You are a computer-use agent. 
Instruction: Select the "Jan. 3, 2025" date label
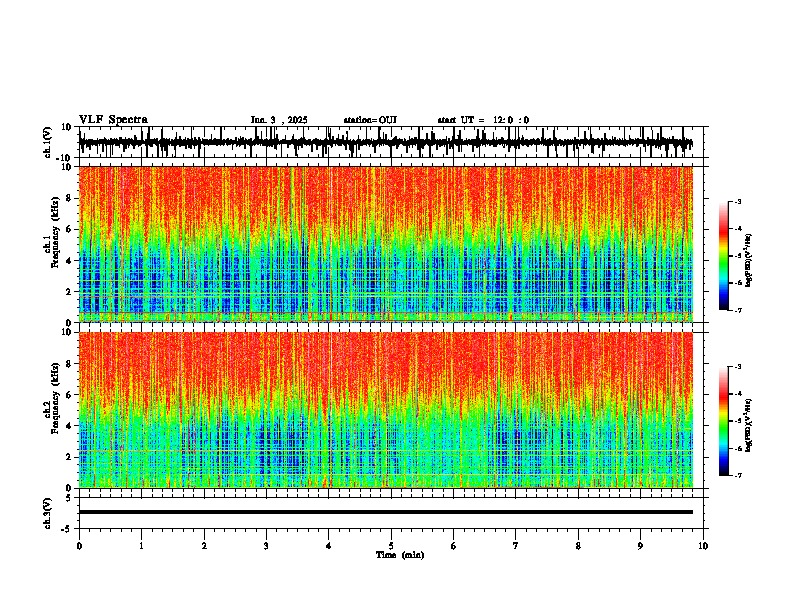pyautogui.click(x=279, y=120)
